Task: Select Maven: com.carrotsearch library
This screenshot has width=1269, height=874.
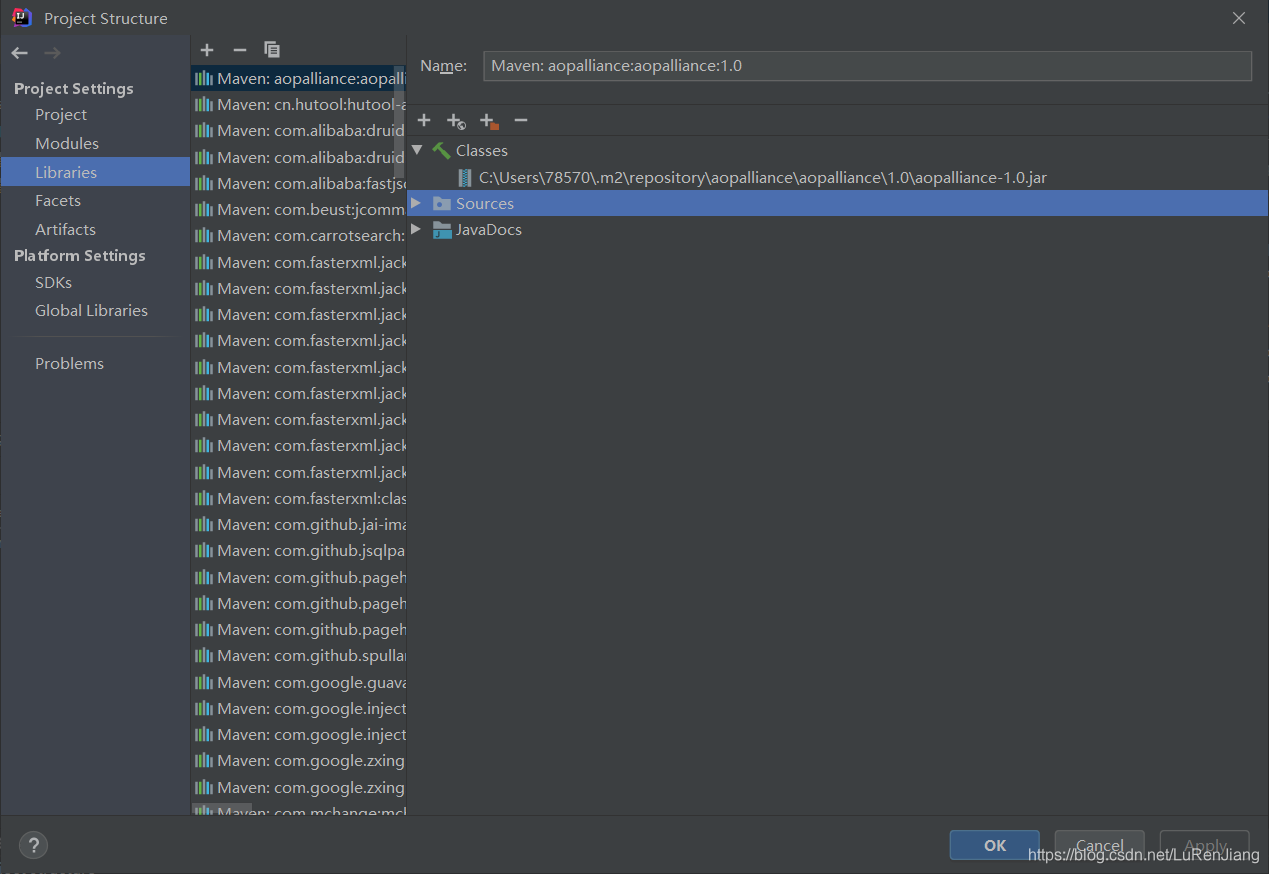Action: 298,235
